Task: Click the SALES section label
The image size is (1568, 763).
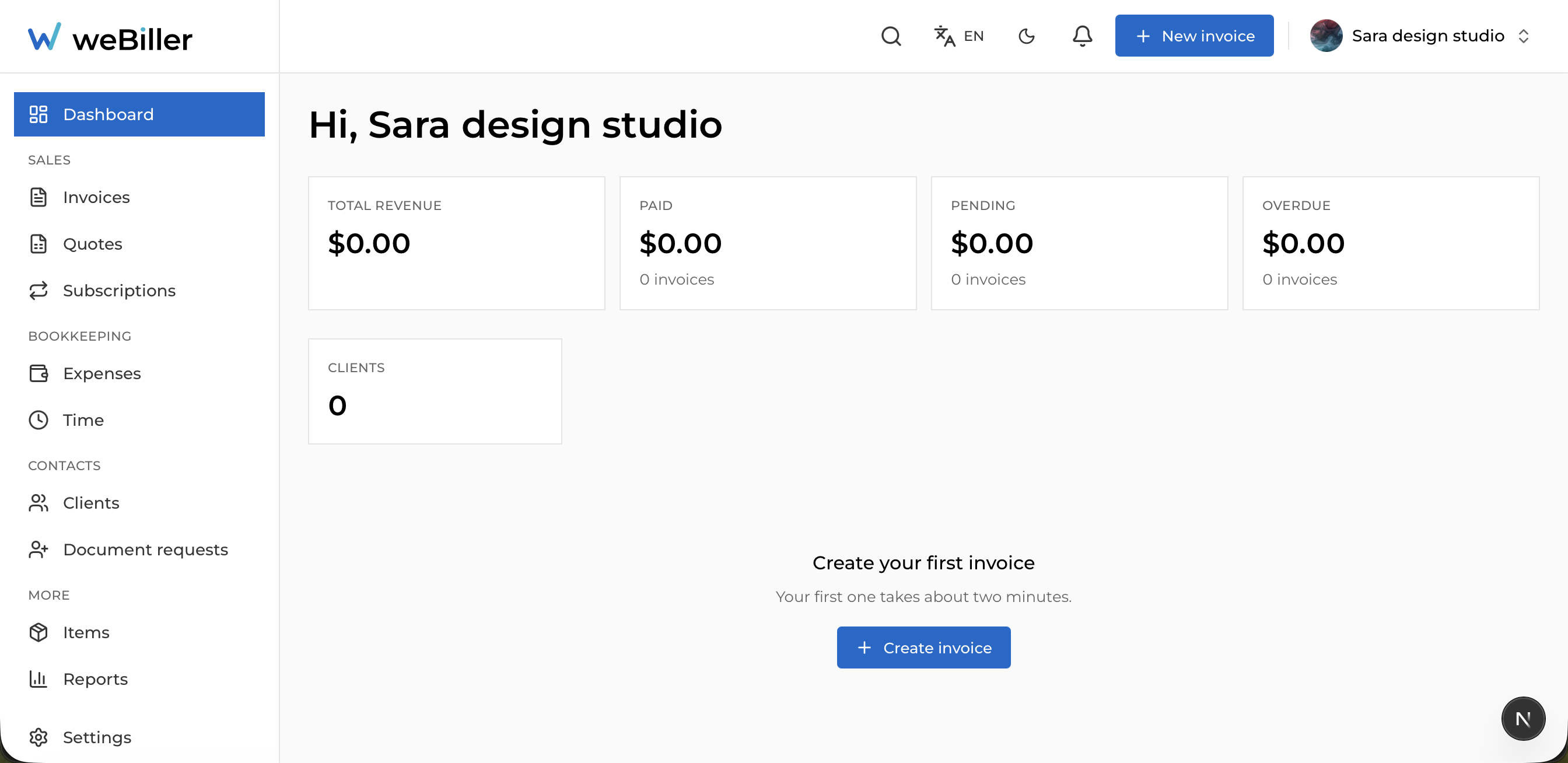Action: 50,160
